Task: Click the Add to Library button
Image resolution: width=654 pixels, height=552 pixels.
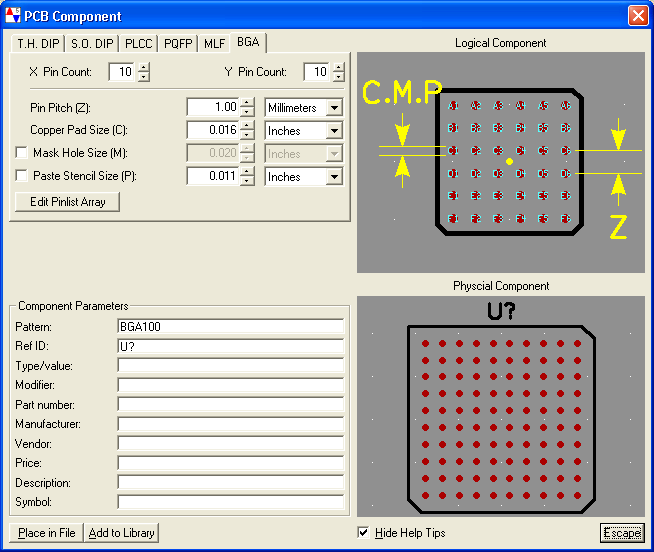Action: tap(121, 533)
